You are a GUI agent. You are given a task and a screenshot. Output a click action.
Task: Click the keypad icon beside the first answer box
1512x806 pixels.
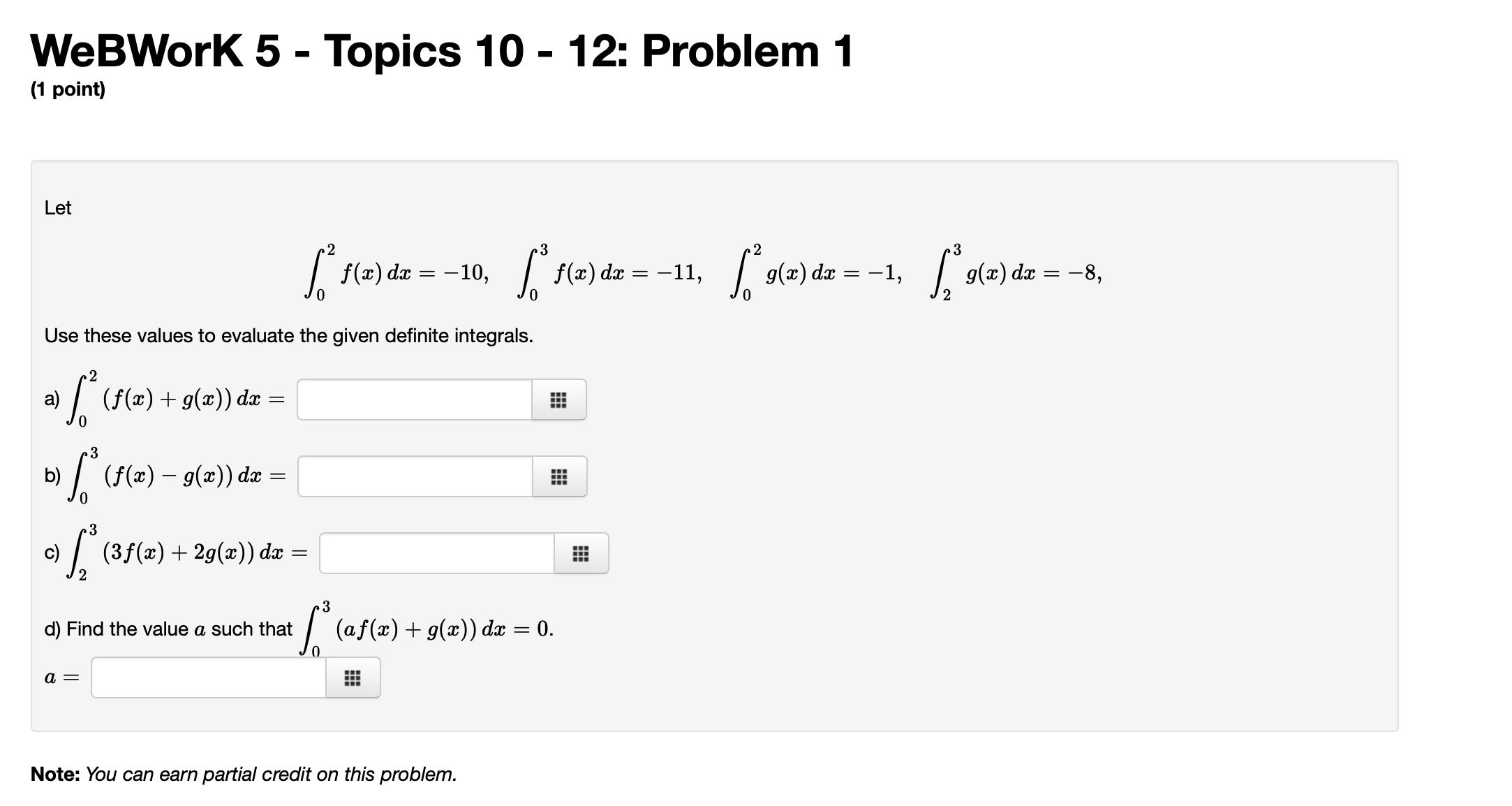pos(558,400)
